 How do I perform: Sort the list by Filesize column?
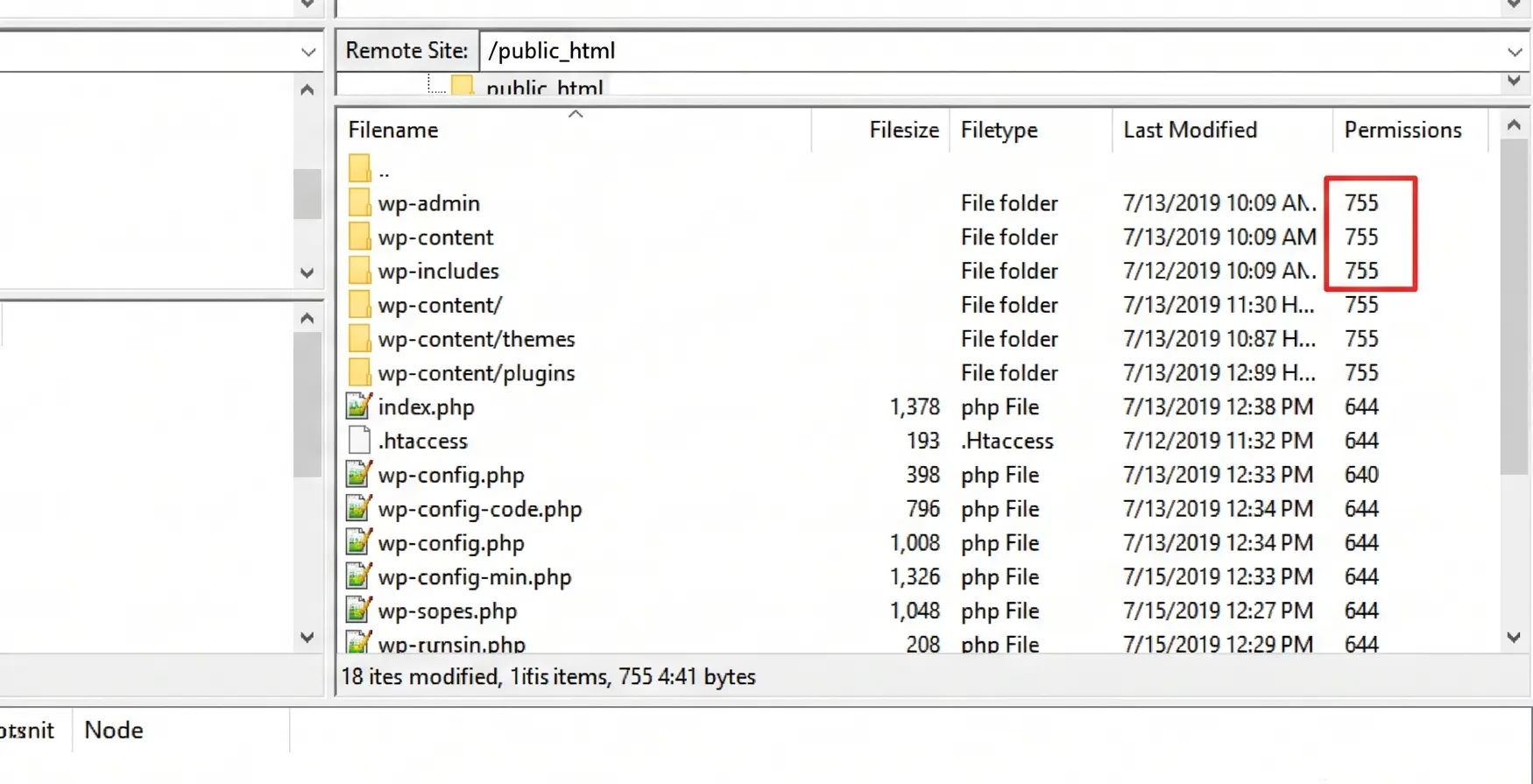pos(903,130)
